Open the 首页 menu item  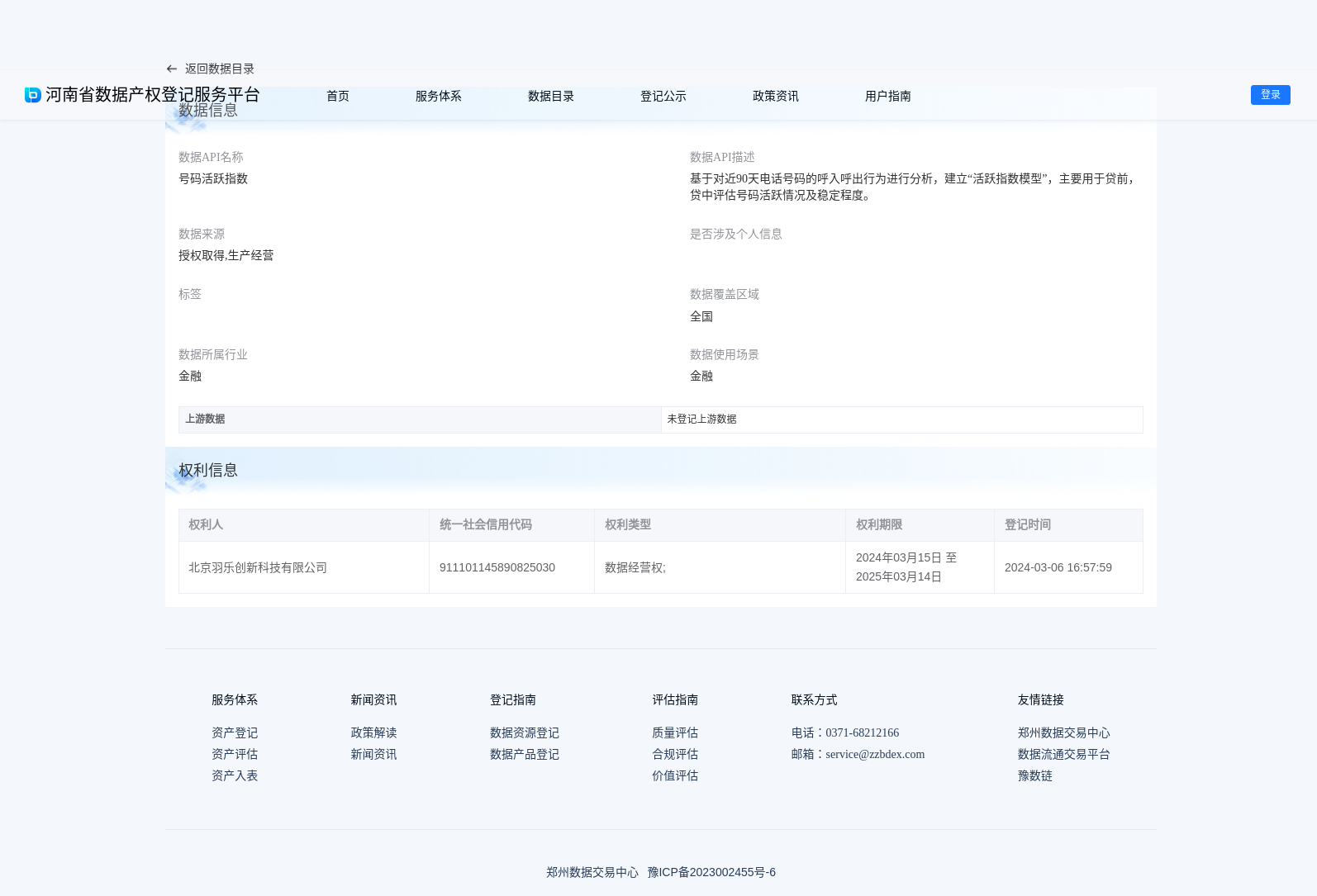(x=338, y=97)
